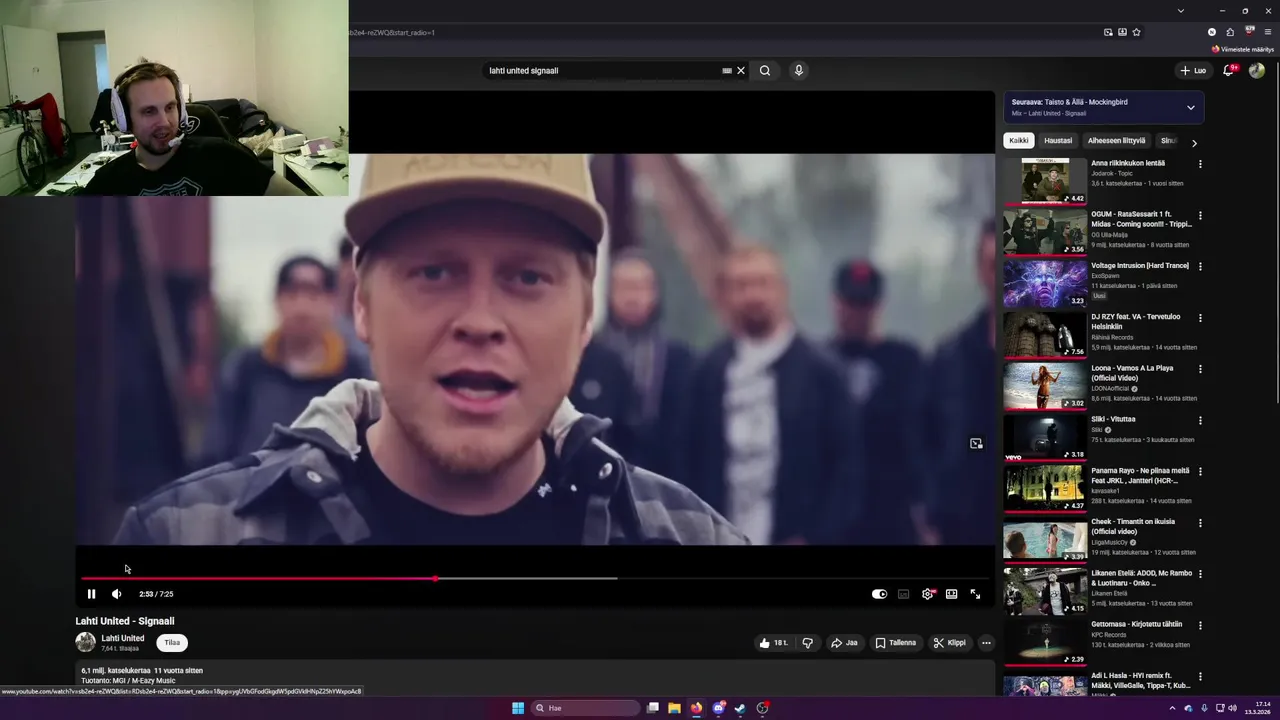1280x720 pixels.
Task: Mute the video using the speaker icon
Action: [116, 594]
